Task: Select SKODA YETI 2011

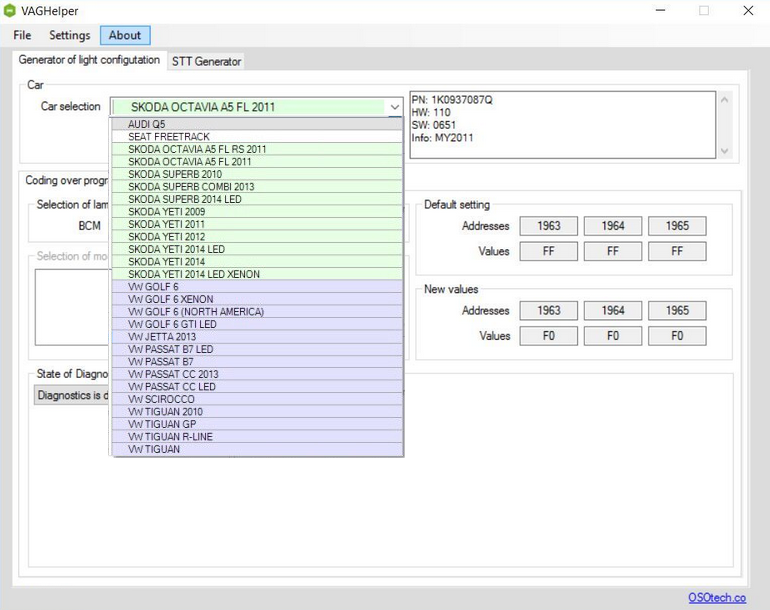Action: (x=257, y=224)
